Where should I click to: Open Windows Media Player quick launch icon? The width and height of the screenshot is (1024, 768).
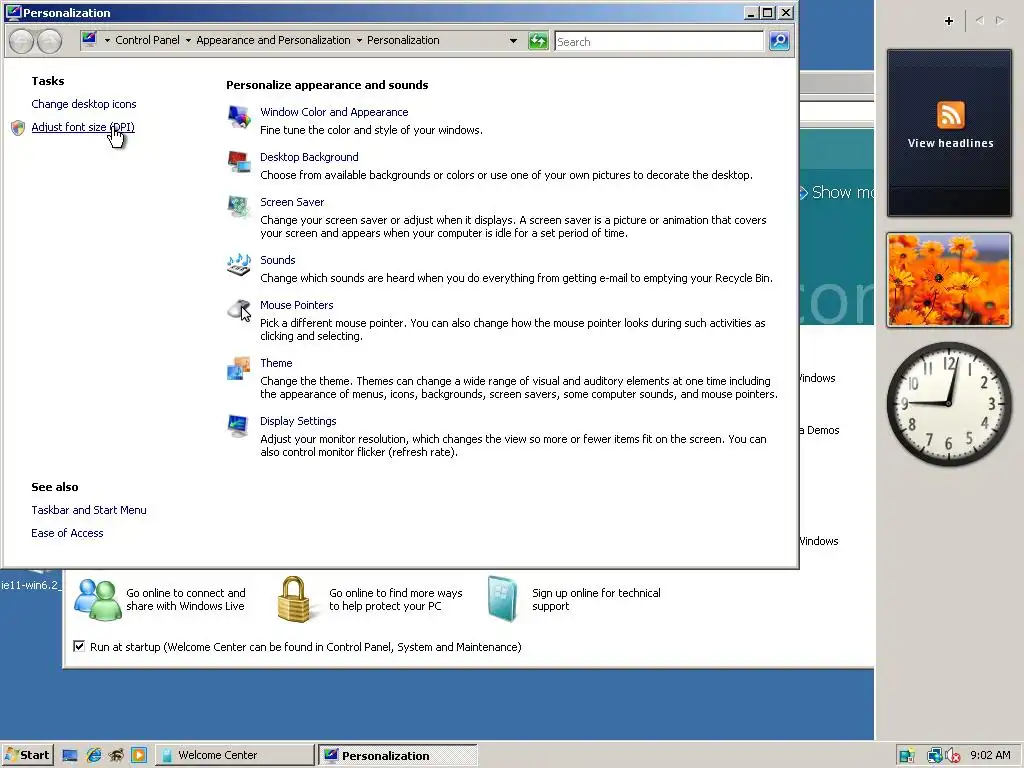[139, 756]
